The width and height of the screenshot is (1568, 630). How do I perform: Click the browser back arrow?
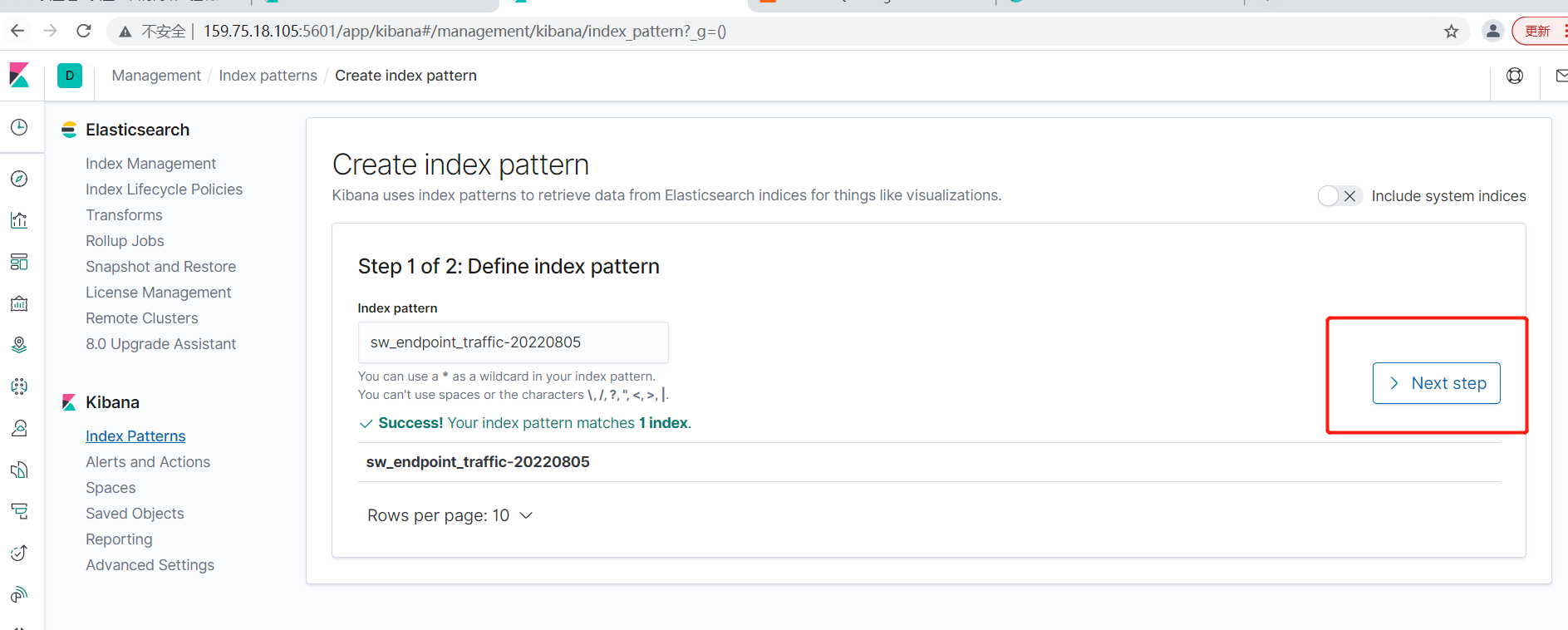click(x=17, y=31)
